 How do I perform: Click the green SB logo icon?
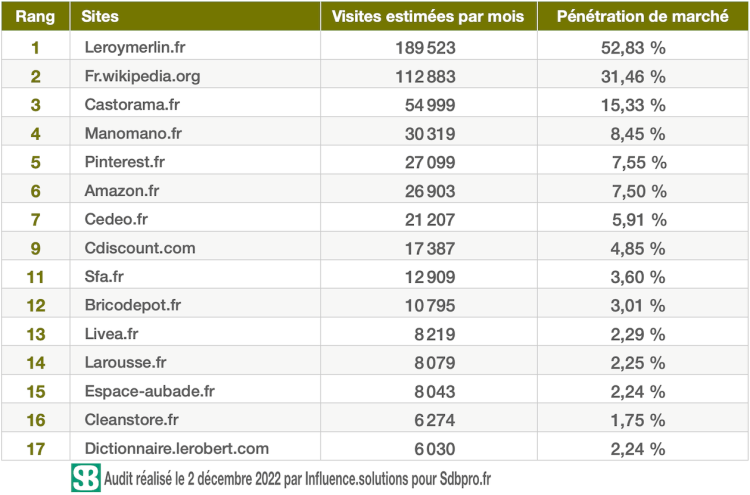(x=86, y=477)
